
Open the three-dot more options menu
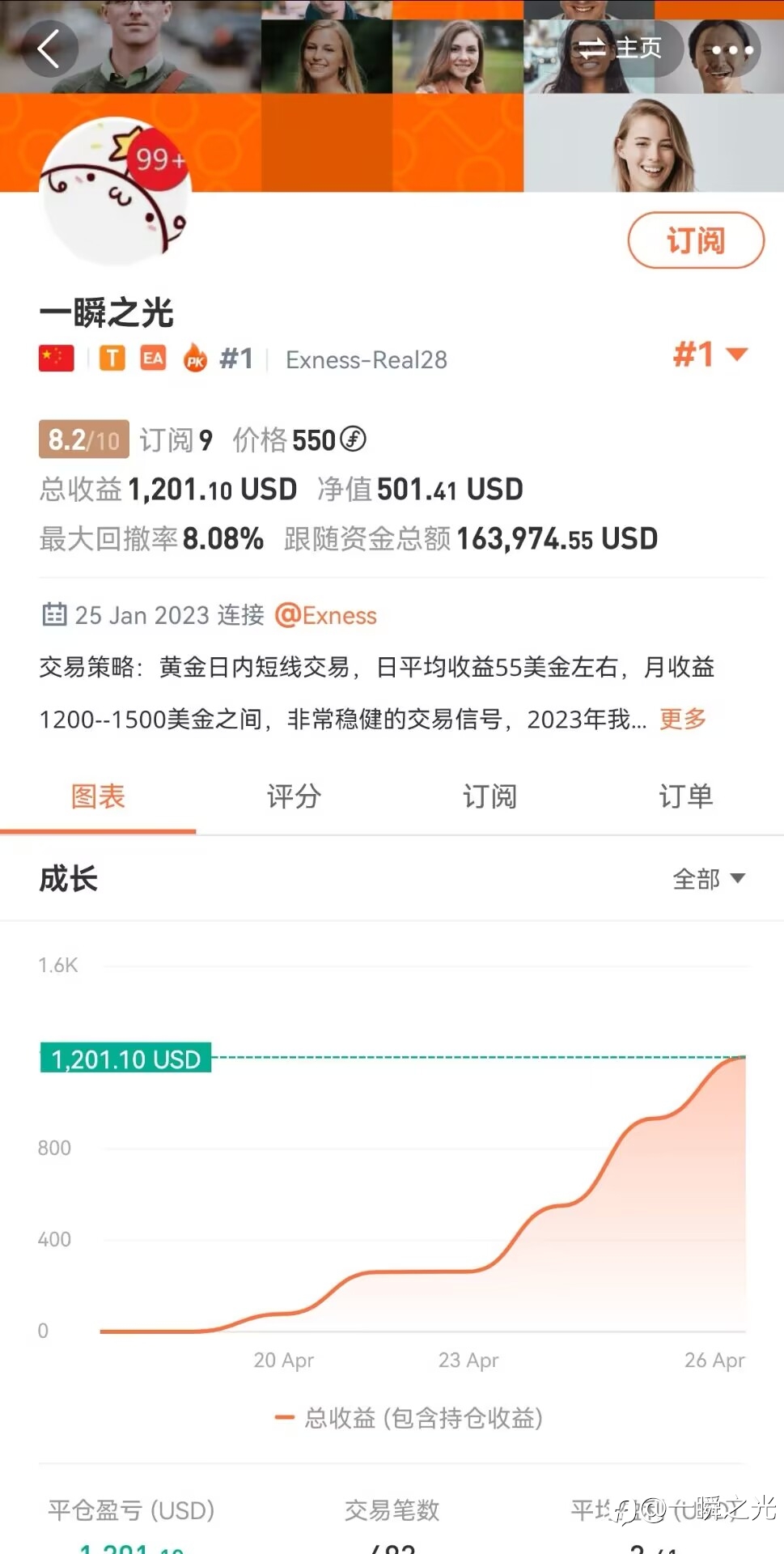[731, 49]
